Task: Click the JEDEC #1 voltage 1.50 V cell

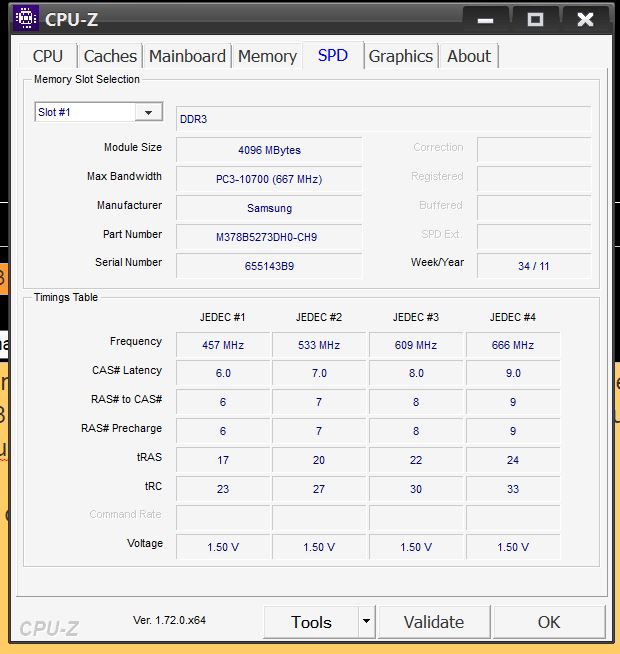Action: point(223,546)
